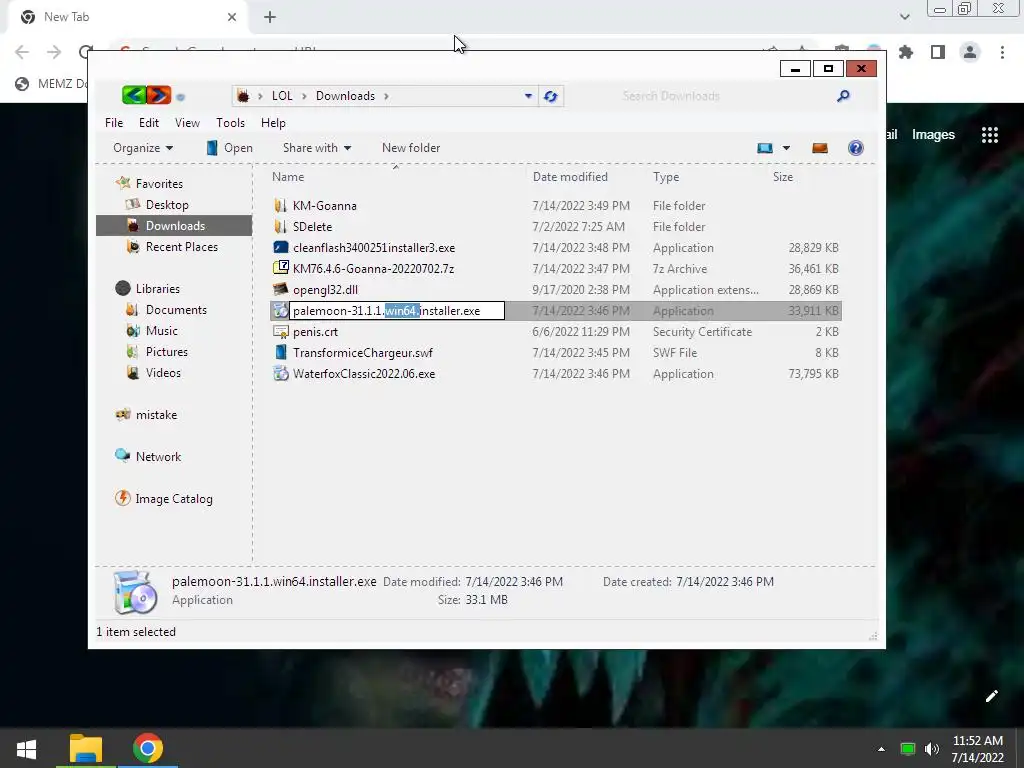This screenshot has width=1024, height=768.
Task: Open the File menu
Action: click(x=114, y=123)
